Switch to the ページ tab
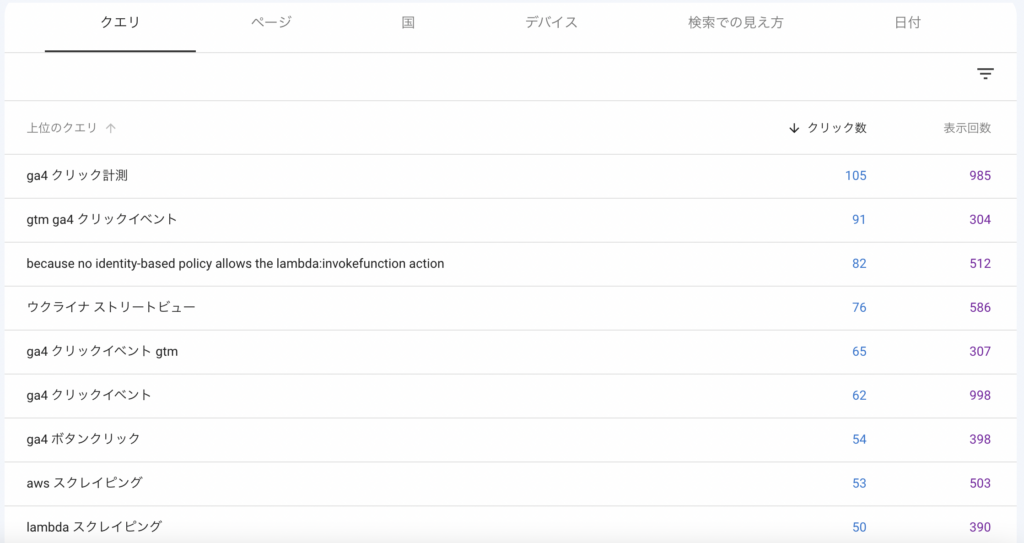 [271, 22]
